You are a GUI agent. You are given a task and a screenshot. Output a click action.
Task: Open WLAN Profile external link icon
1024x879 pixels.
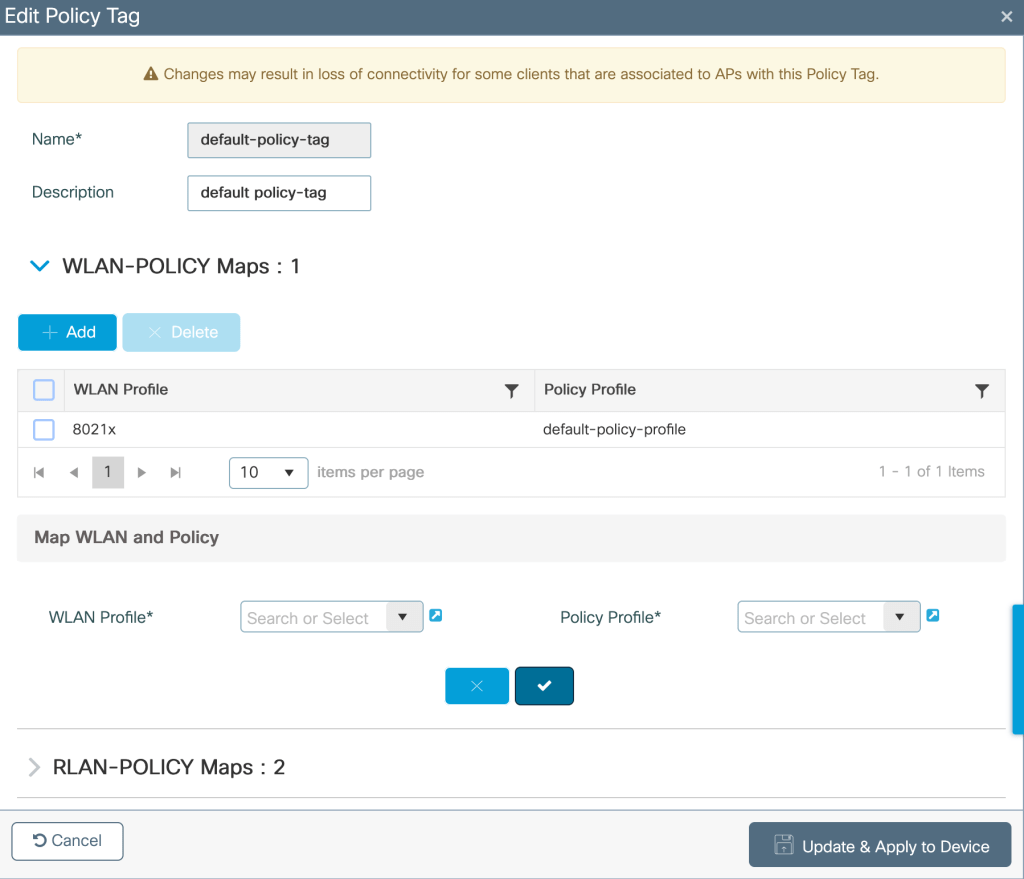click(x=435, y=616)
